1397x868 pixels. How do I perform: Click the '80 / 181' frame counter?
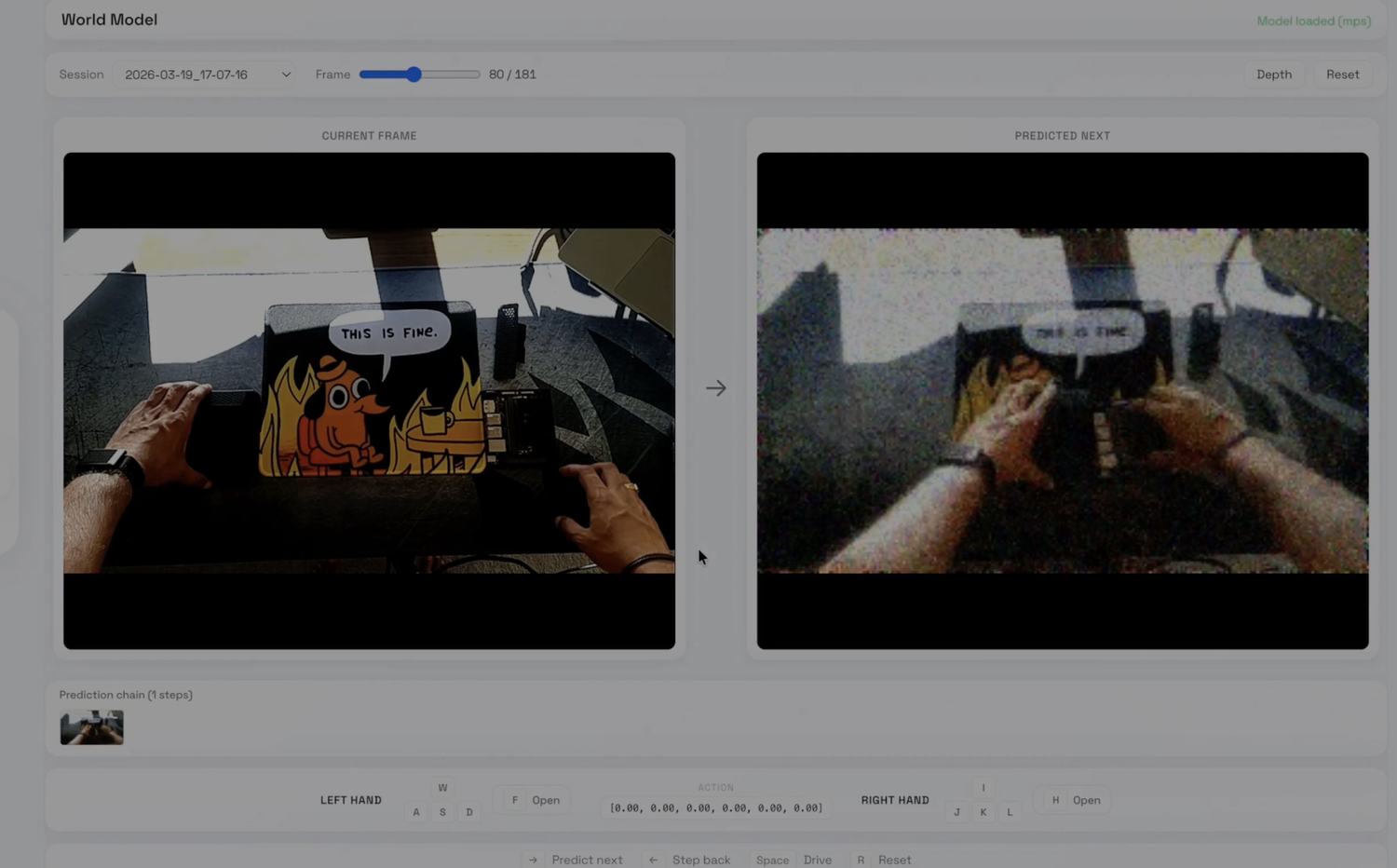[512, 75]
